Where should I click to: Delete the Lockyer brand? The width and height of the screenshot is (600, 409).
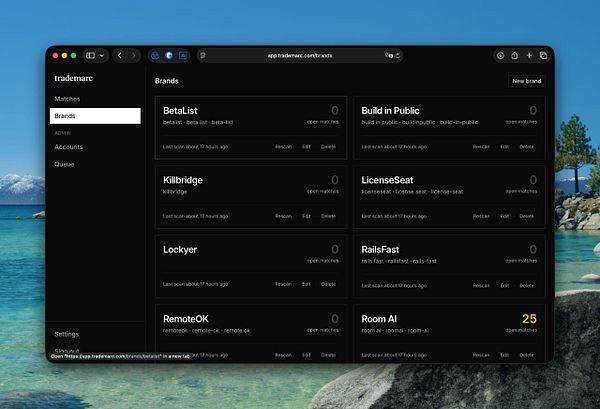[328, 284]
